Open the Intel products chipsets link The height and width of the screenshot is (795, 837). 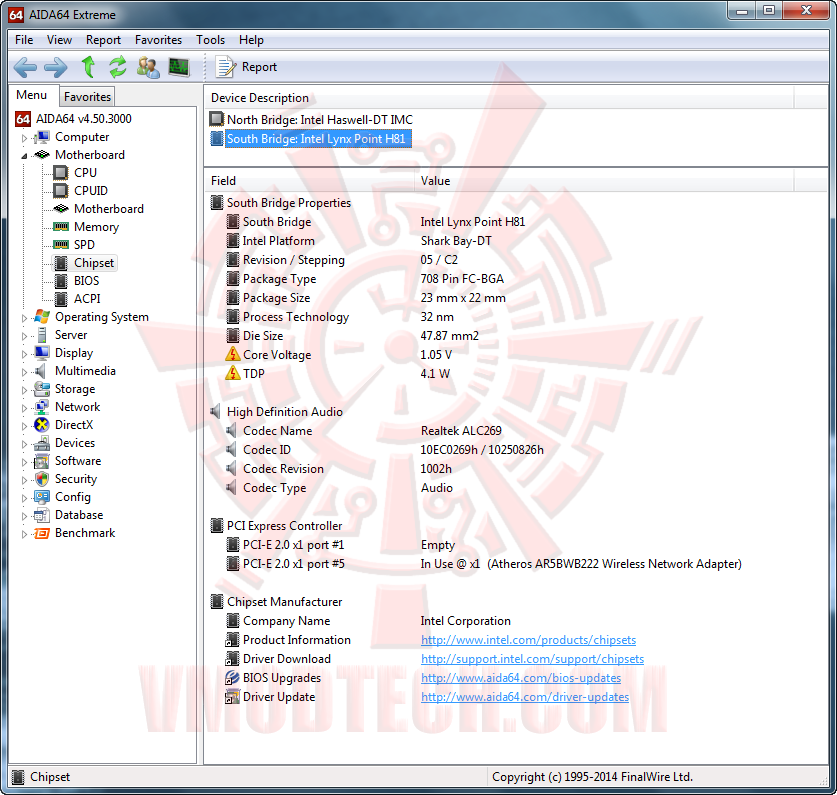click(x=528, y=640)
